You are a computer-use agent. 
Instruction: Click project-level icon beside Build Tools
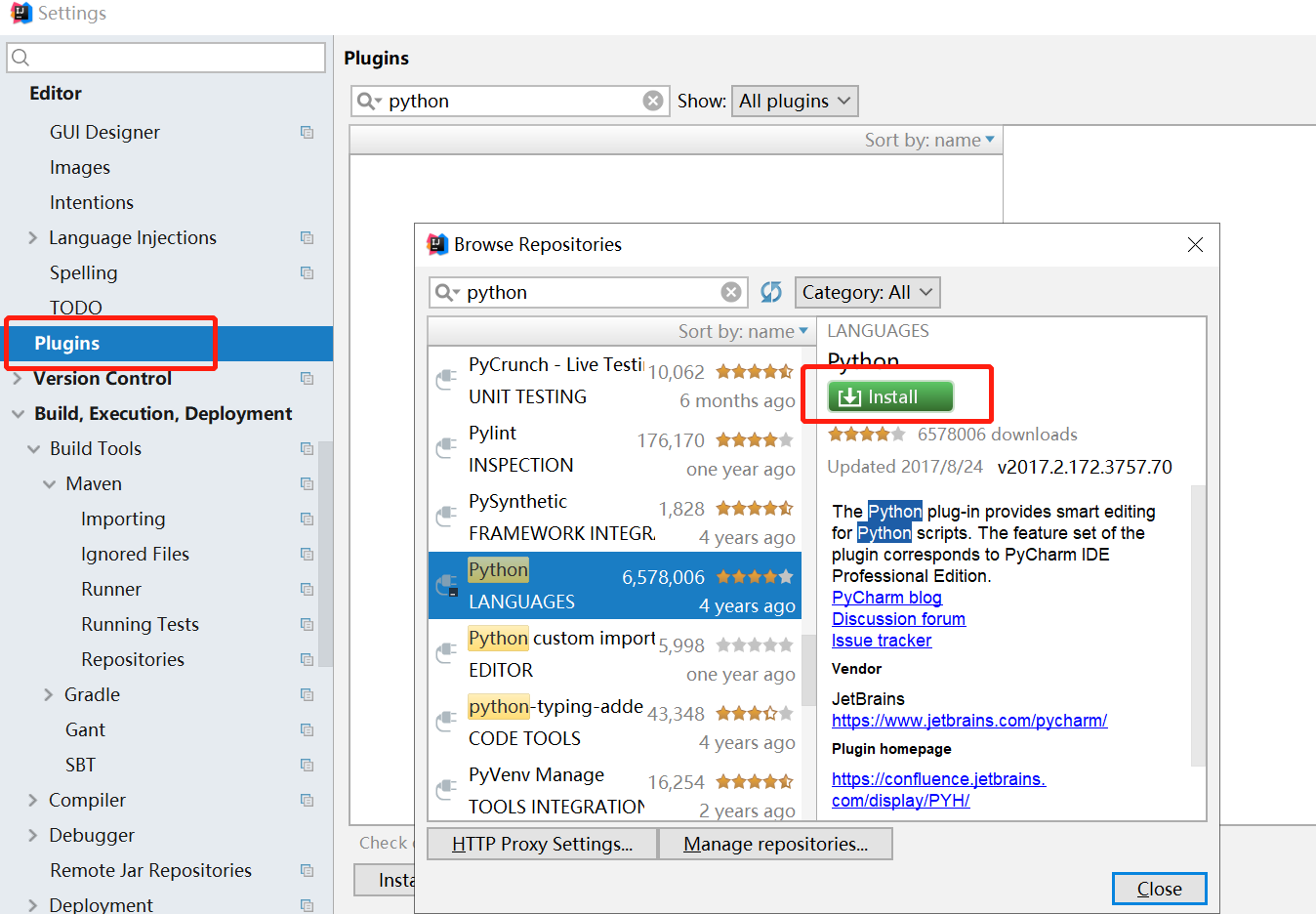click(x=308, y=448)
